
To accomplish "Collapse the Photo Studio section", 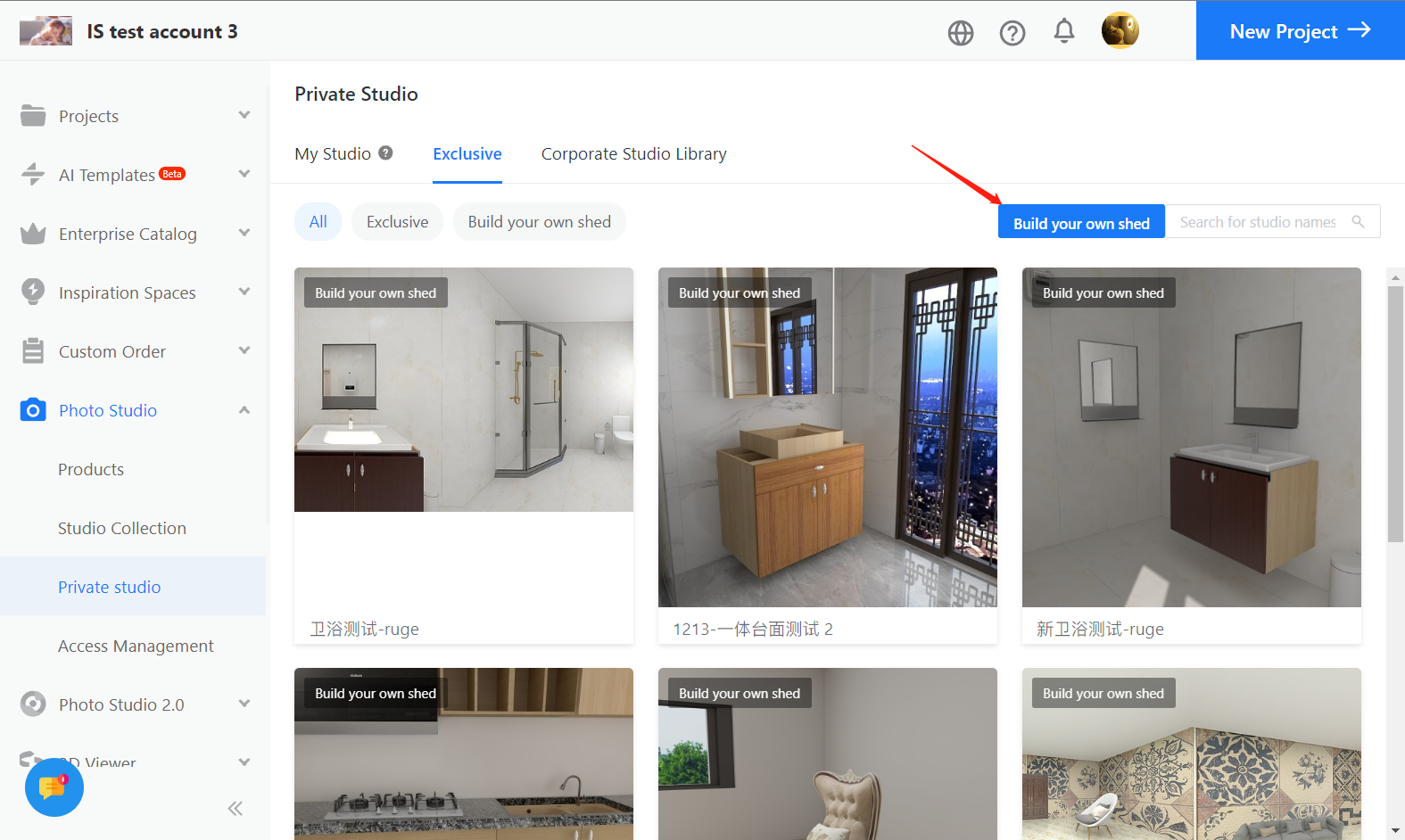I will coord(244,410).
